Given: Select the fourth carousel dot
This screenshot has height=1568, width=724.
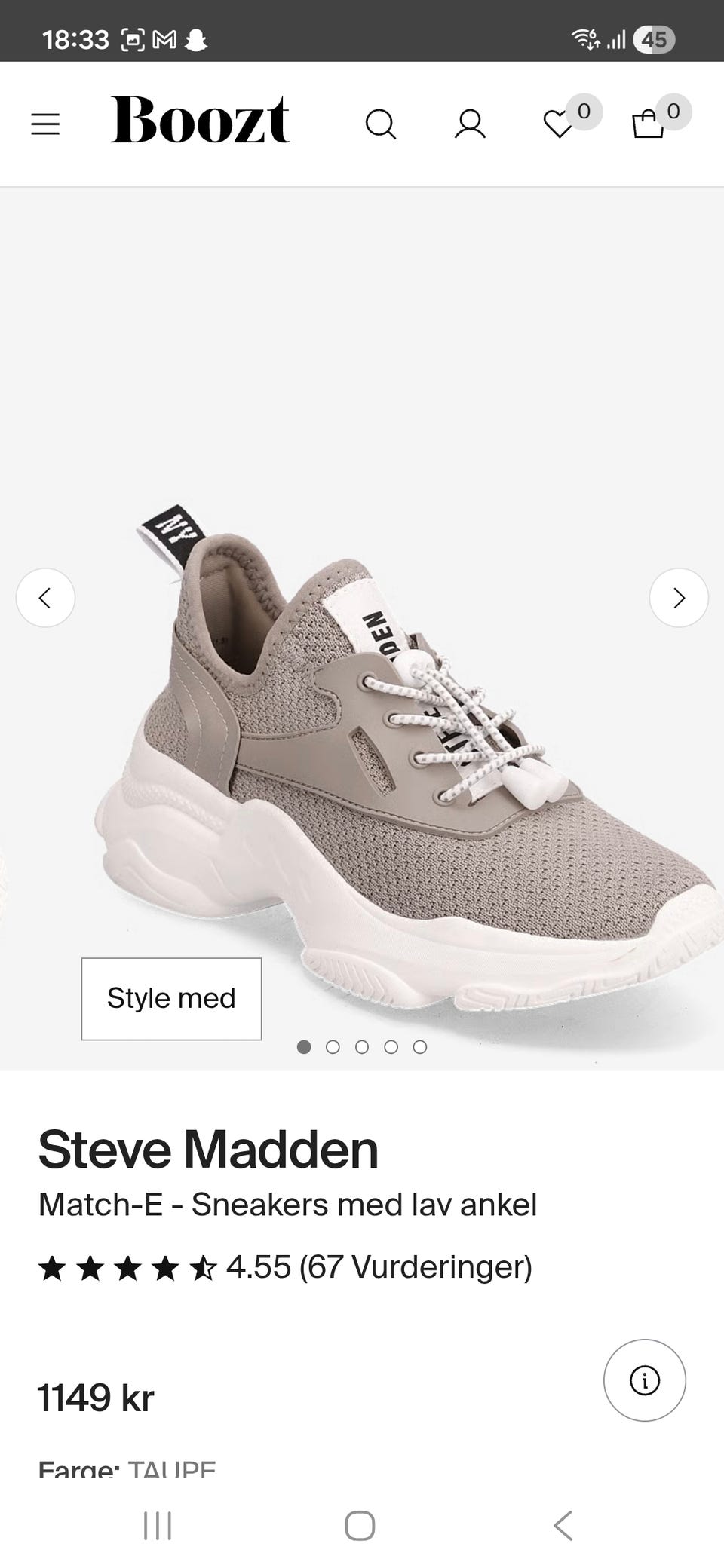Looking at the screenshot, I should tap(391, 1046).
